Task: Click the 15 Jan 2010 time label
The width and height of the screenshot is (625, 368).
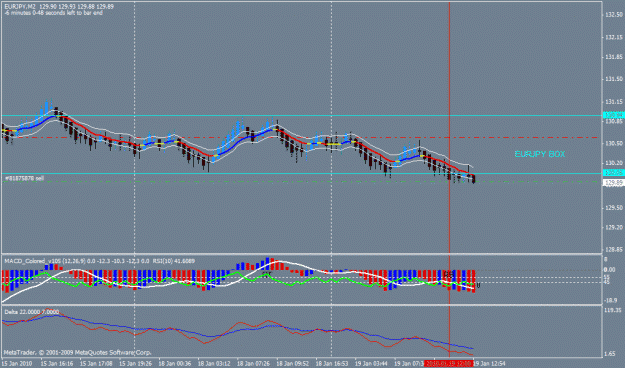Action: click(17, 364)
